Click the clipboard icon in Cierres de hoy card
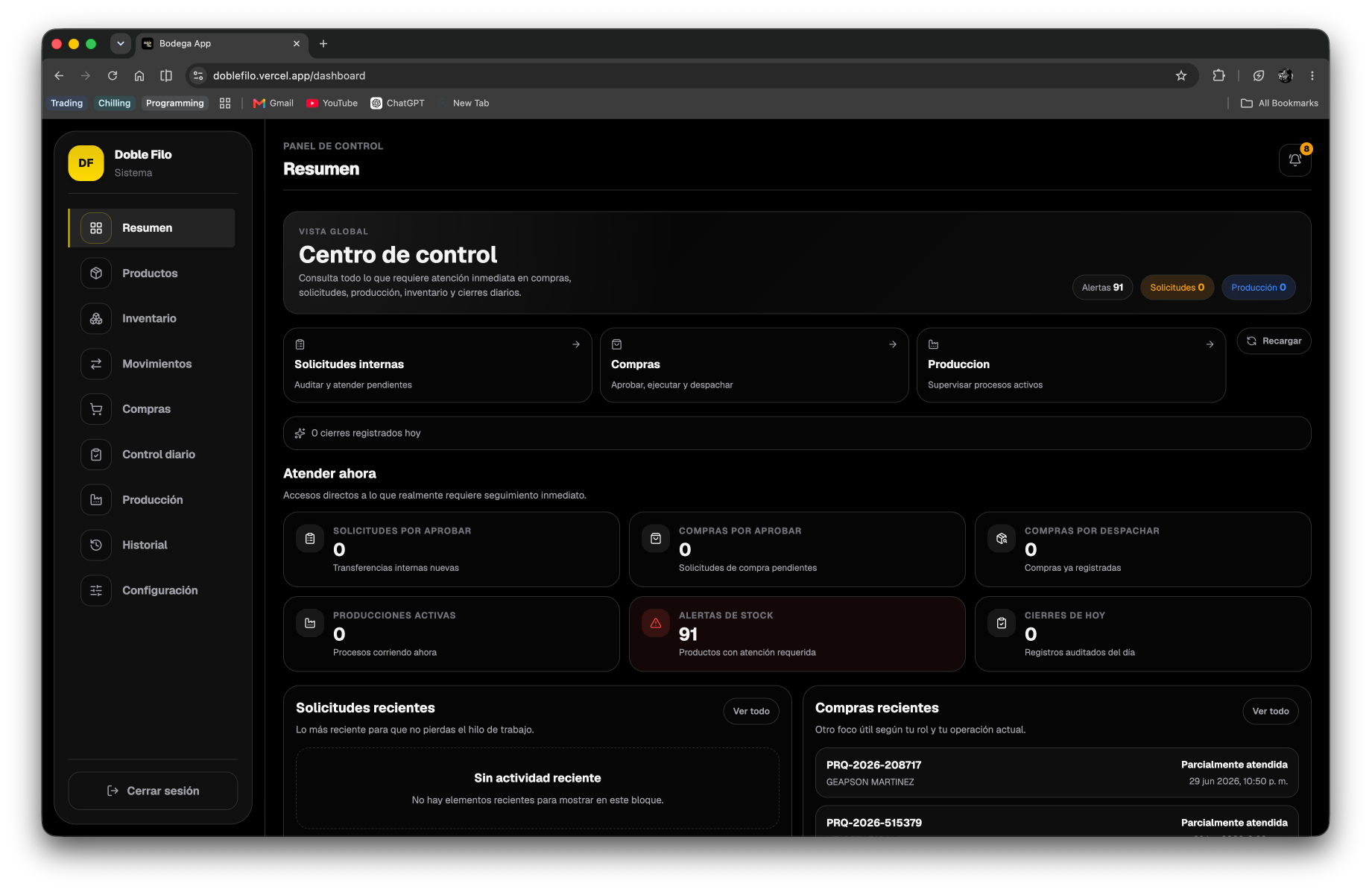The image size is (1372, 892). tap(1002, 623)
